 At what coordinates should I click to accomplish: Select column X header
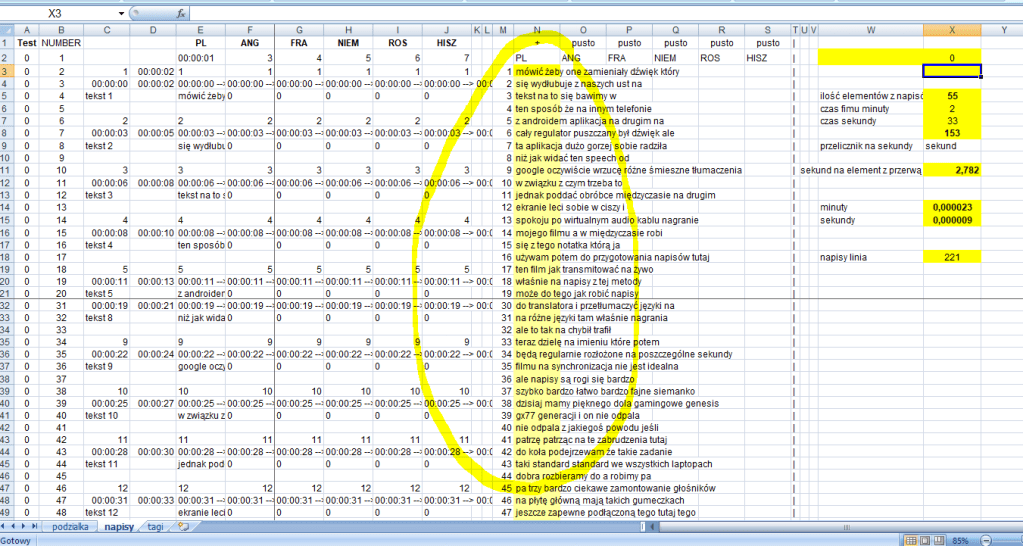pos(951,30)
